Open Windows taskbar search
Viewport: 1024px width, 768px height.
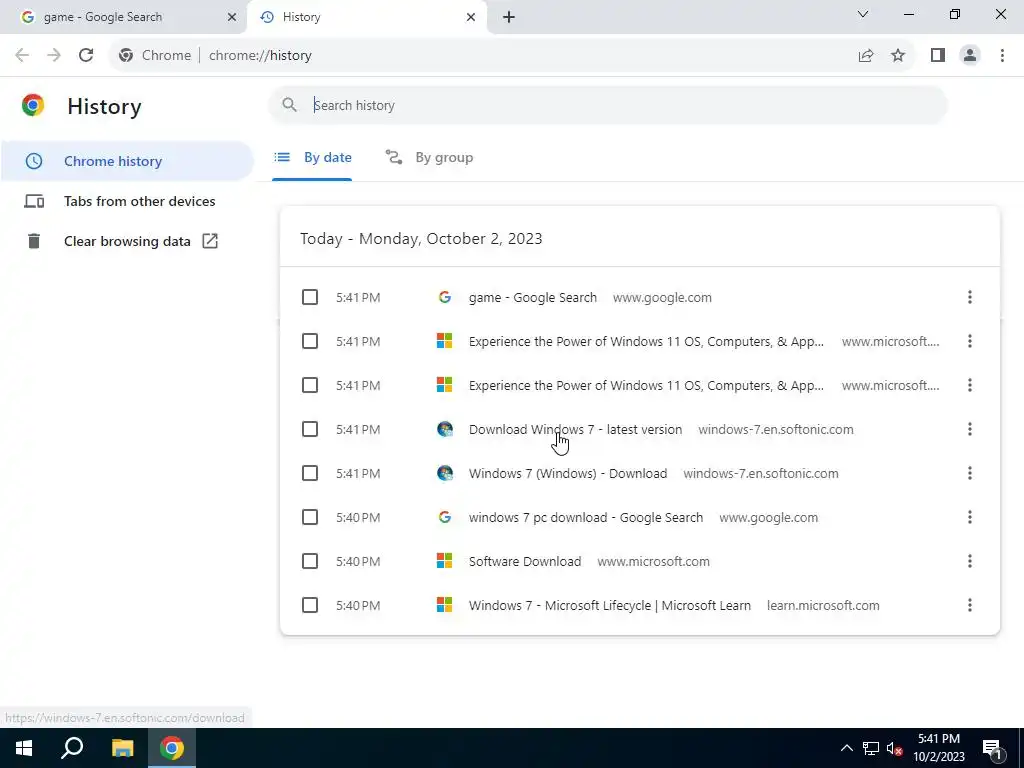point(72,748)
